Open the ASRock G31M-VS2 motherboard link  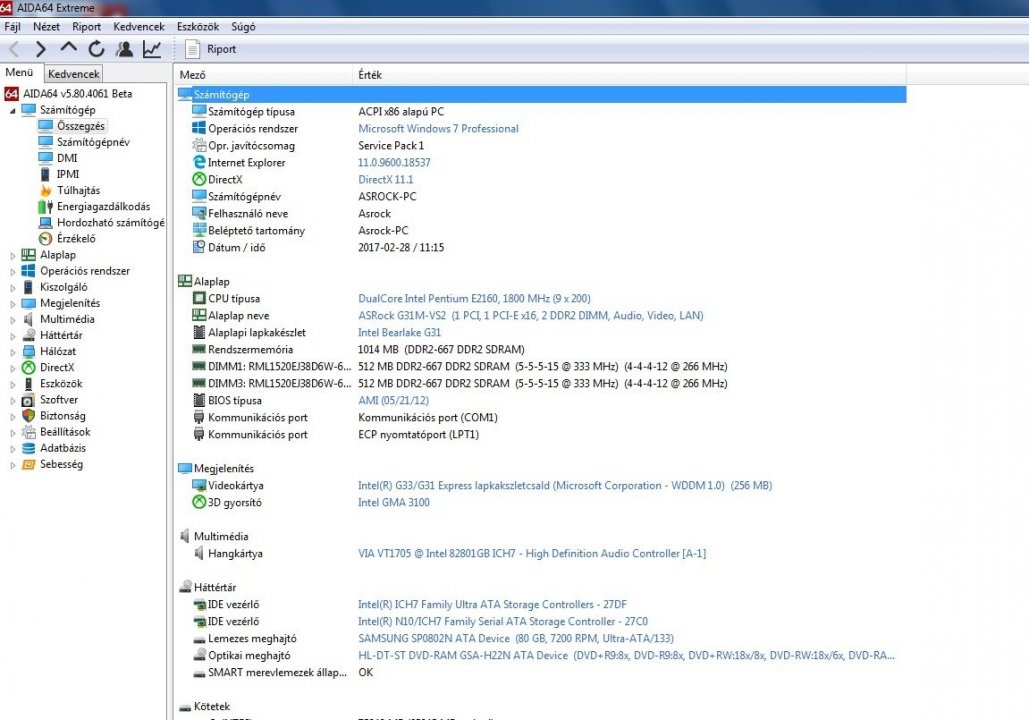pos(530,316)
